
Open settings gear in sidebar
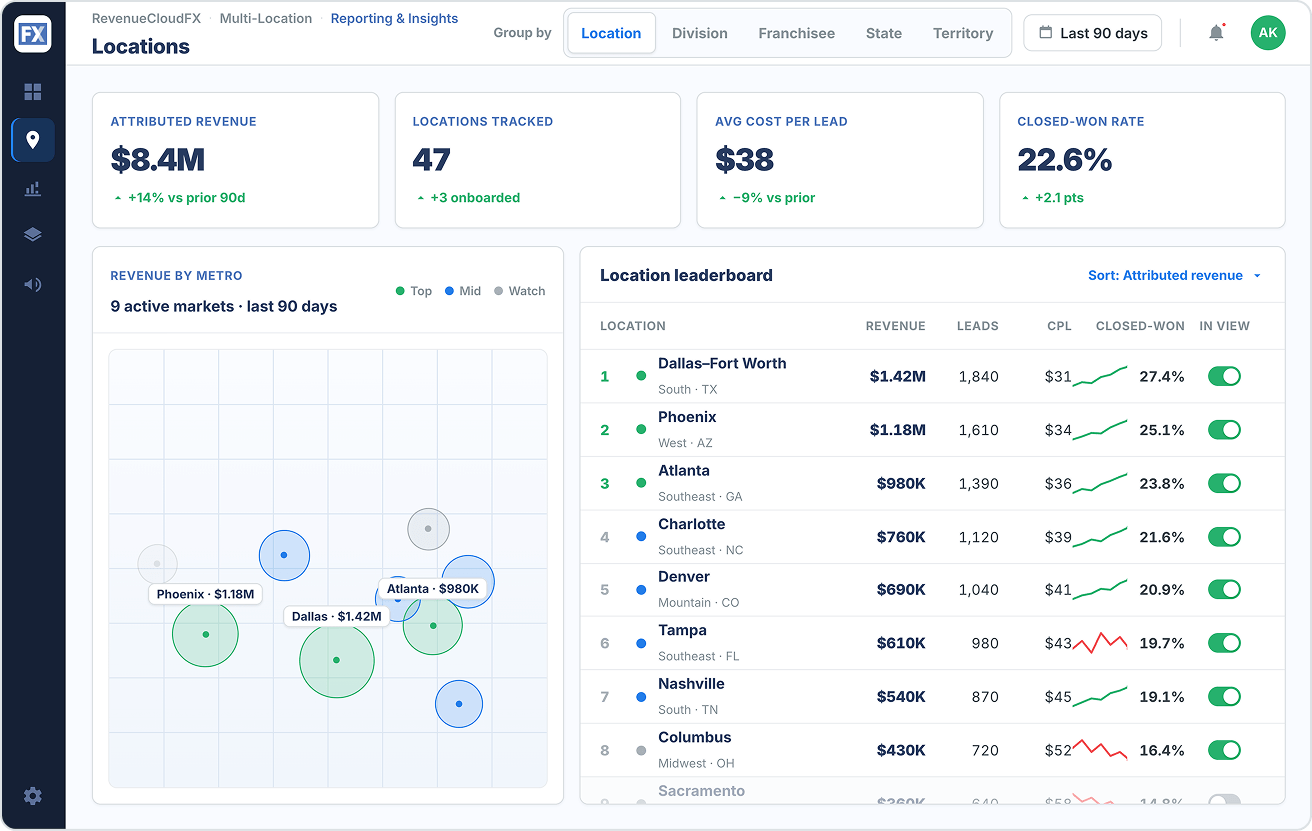[33, 796]
